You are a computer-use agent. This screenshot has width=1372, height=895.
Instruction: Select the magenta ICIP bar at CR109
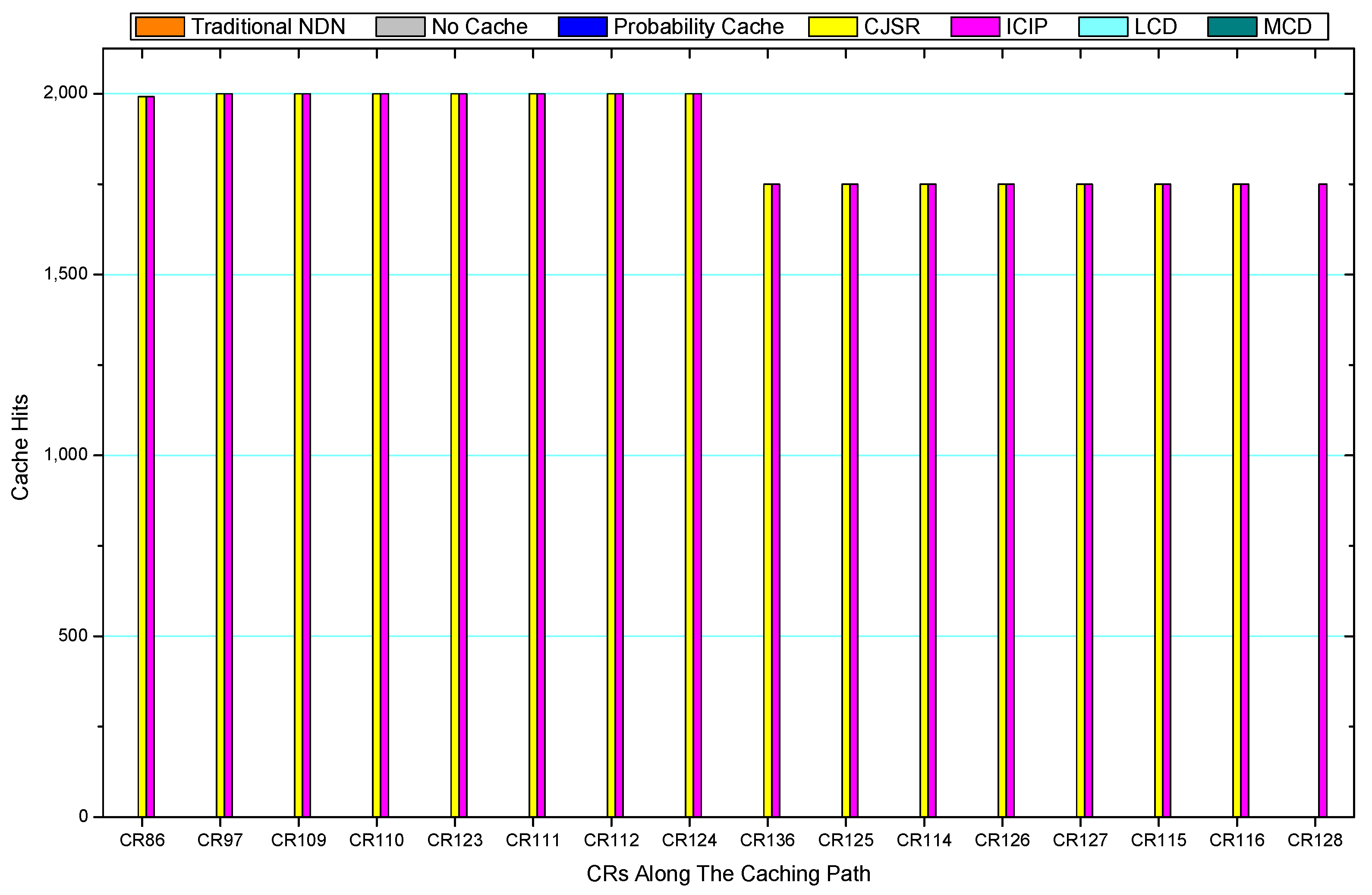tap(306, 455)
